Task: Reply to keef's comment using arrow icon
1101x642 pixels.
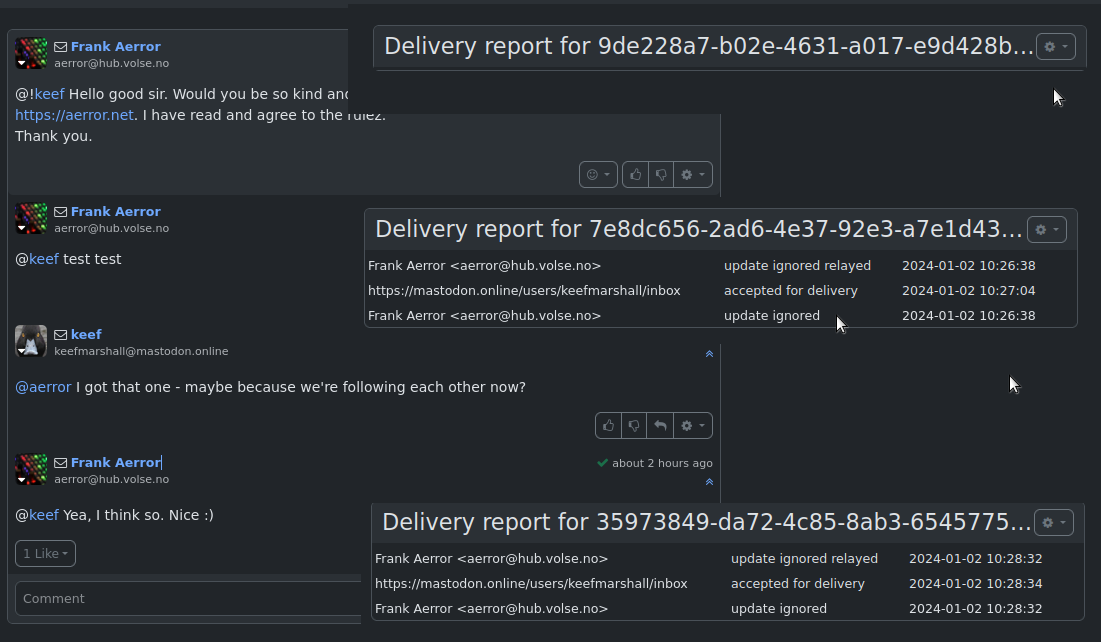Action: 660,426
